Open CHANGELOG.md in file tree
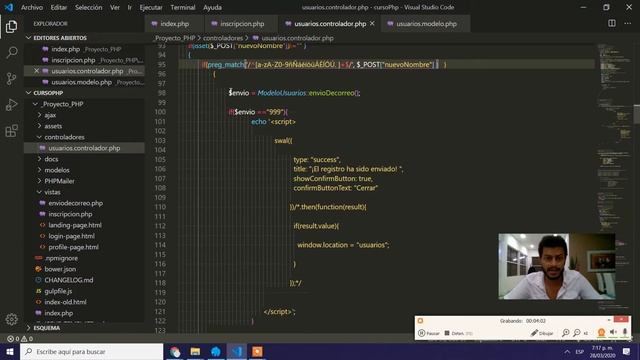This screenshot has width=640, height=360. tap(69, 280)
